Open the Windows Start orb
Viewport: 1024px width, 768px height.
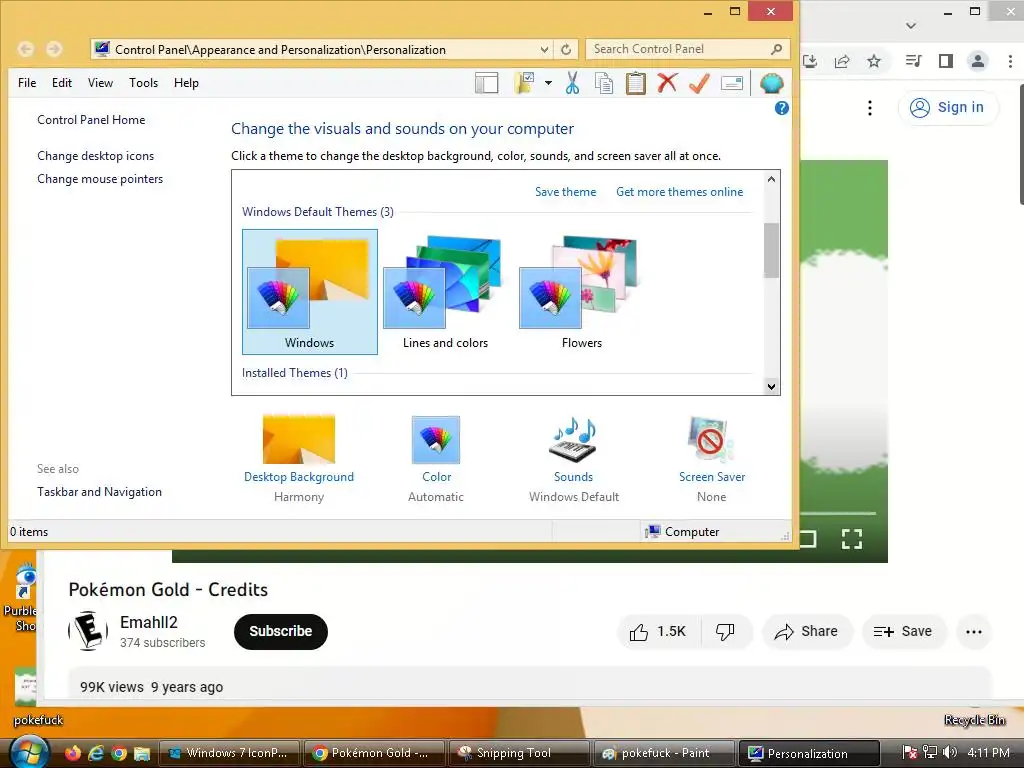(29, 753)
